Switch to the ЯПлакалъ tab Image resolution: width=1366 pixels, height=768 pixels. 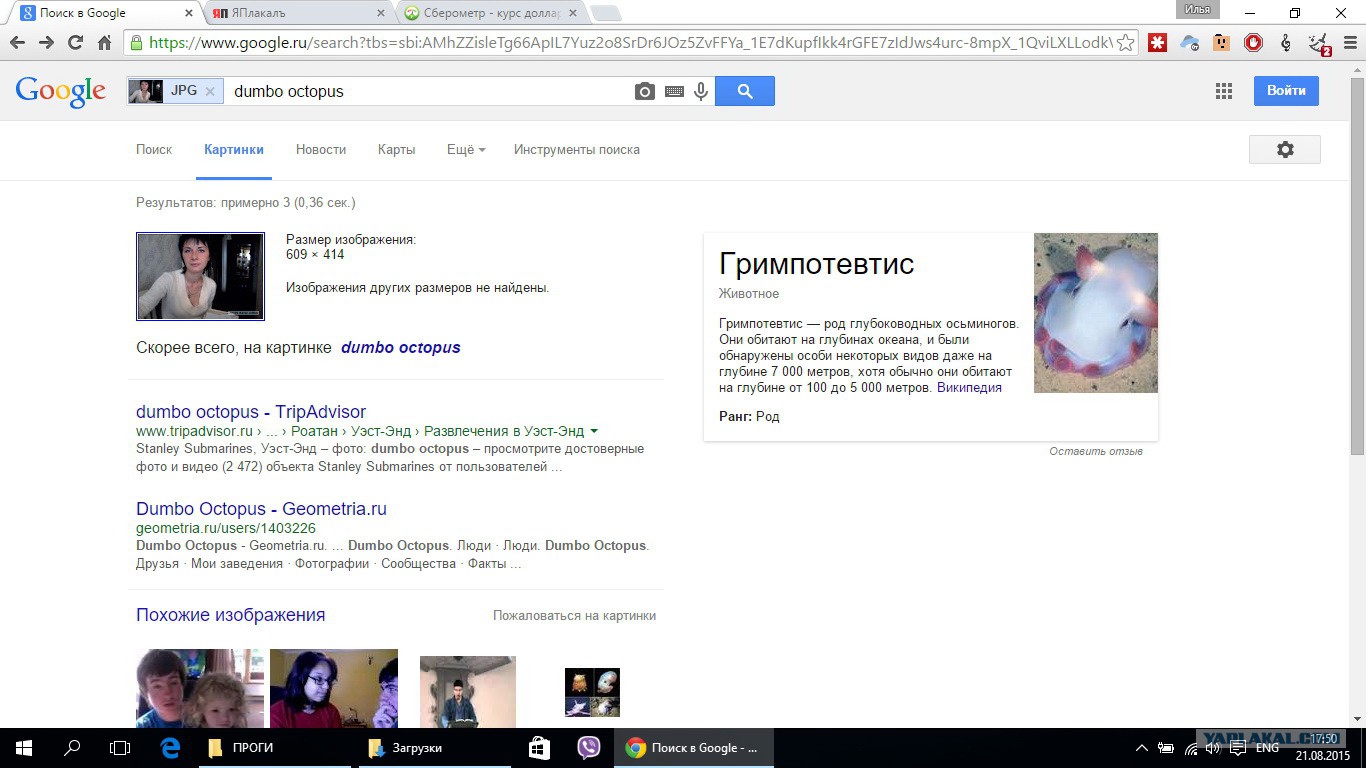(298, 13)
